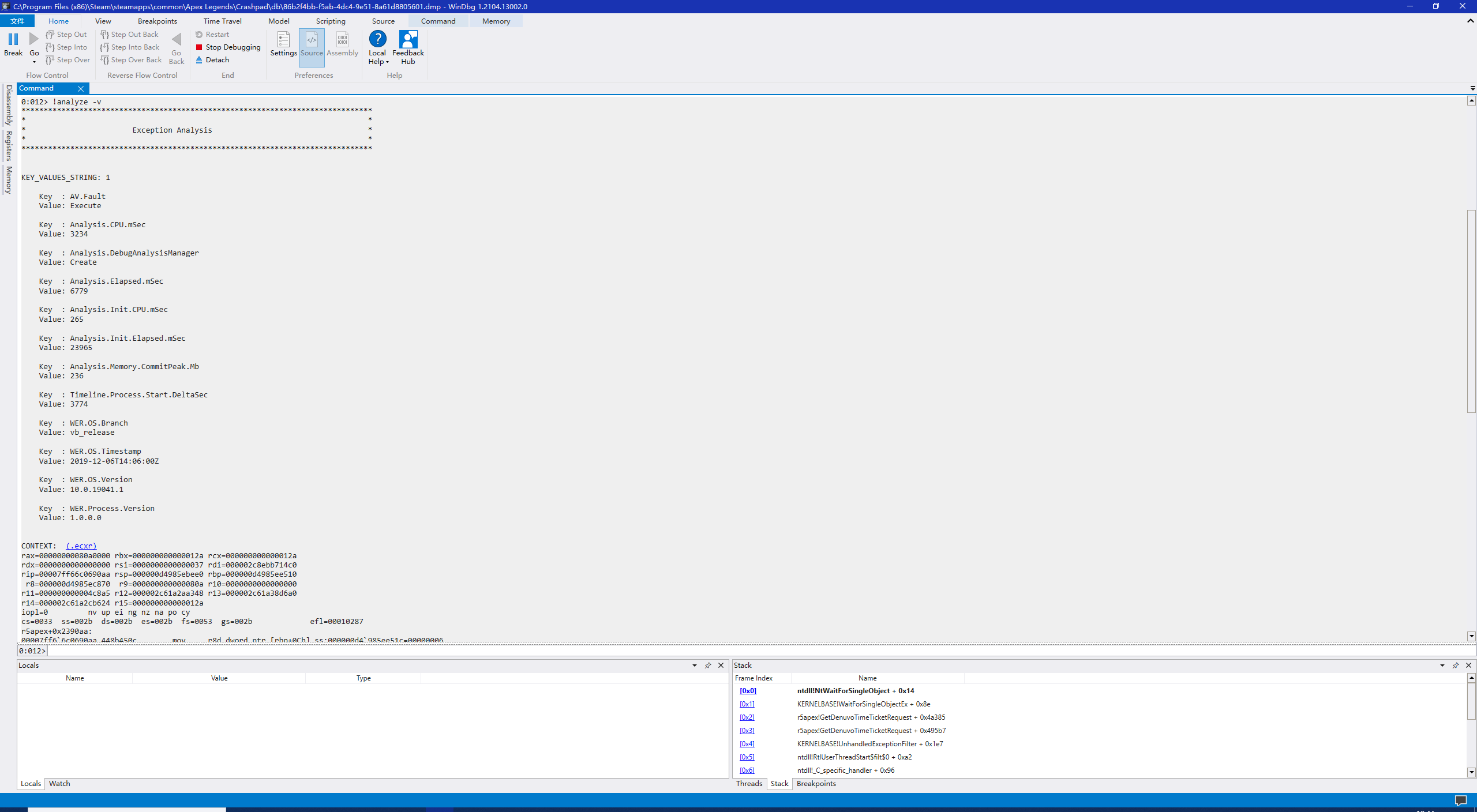Image resolution: width=1477 pixels, height=812 pixels.
Task: Switch to the Threads tab
Action: (x=749, y=784)
